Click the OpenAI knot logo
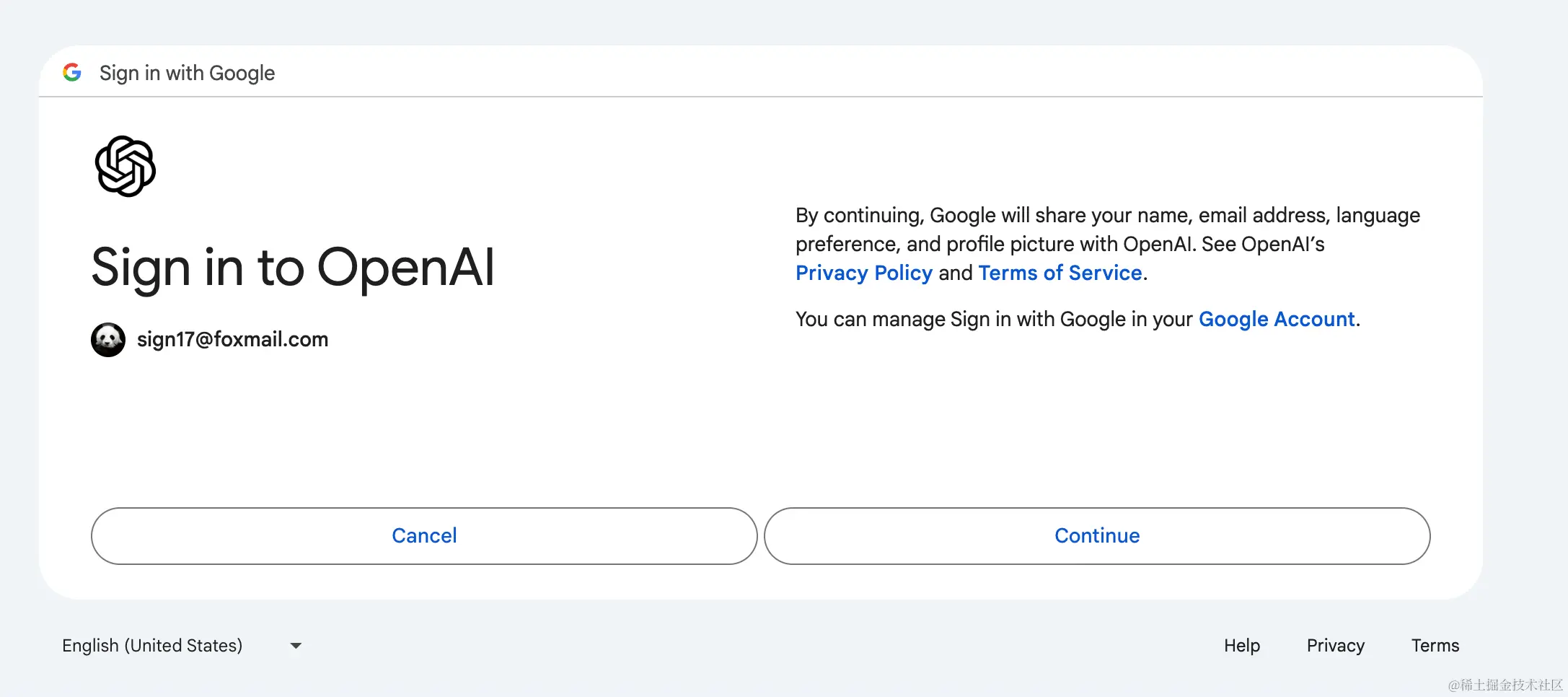Viewport: 1568px width, 697px height. click(x=125, y=166)
